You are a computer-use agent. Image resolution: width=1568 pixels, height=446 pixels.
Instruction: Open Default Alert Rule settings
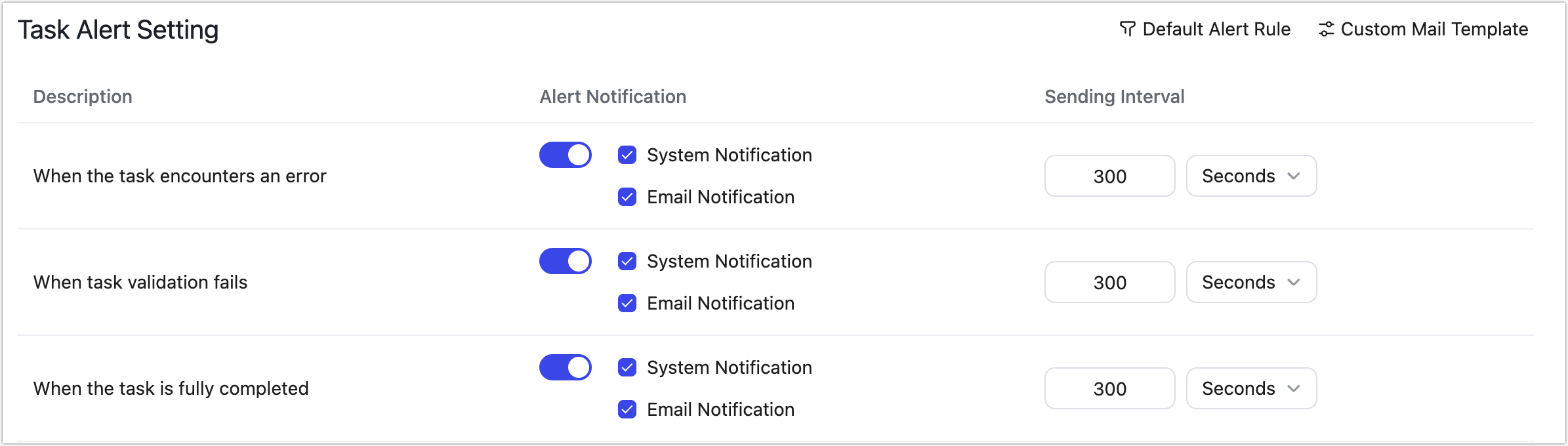[1216, 30]
